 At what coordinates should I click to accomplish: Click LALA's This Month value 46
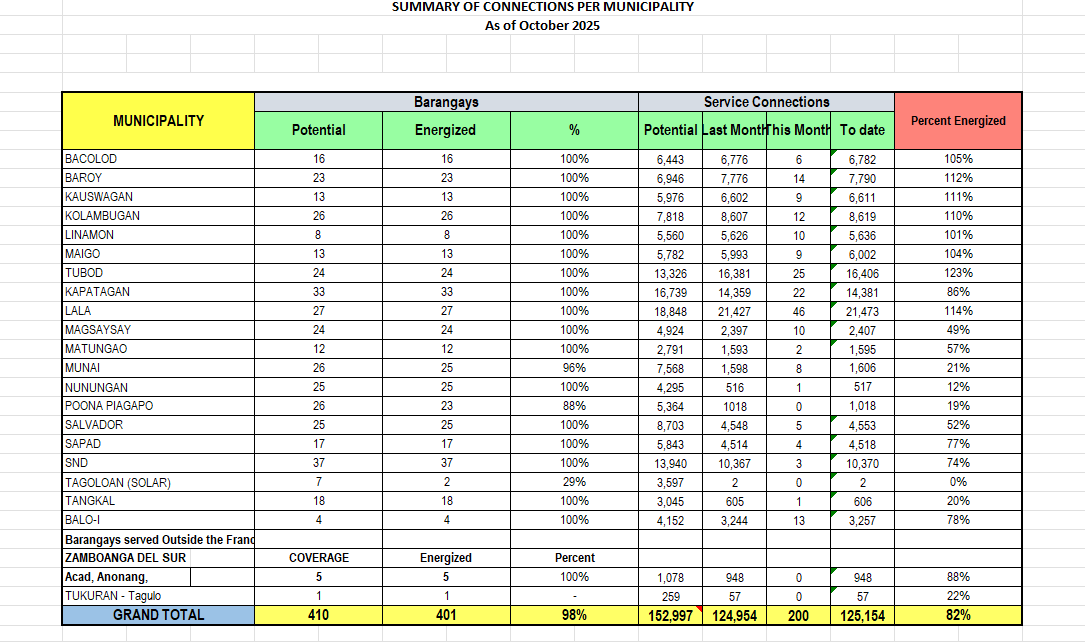pos(798,311)
